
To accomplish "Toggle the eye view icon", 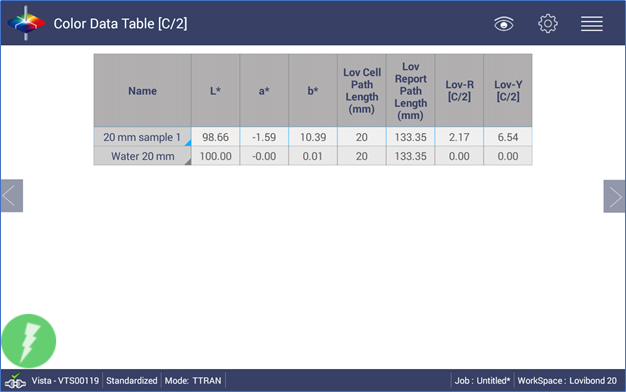I will (503, 24).
